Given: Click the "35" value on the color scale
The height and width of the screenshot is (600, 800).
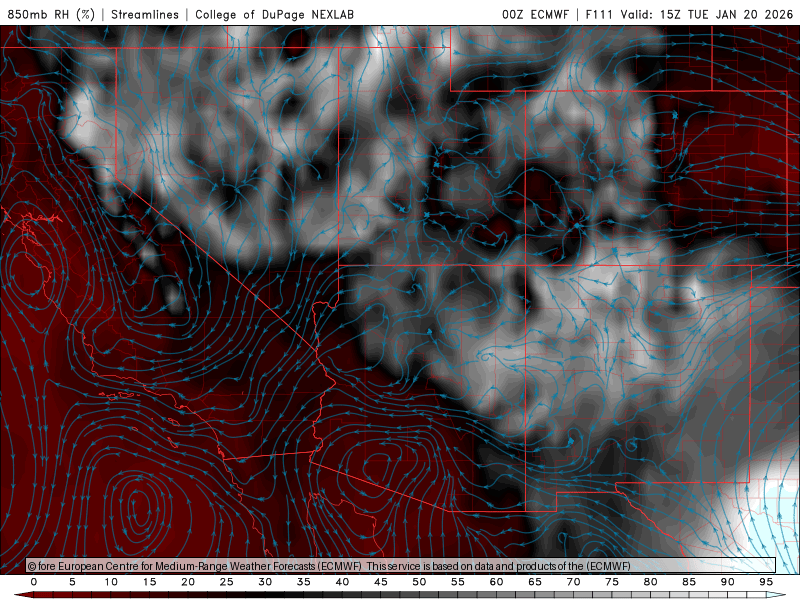Looking at the screenshot, I should pyautogui.click(x=304, y=582).
